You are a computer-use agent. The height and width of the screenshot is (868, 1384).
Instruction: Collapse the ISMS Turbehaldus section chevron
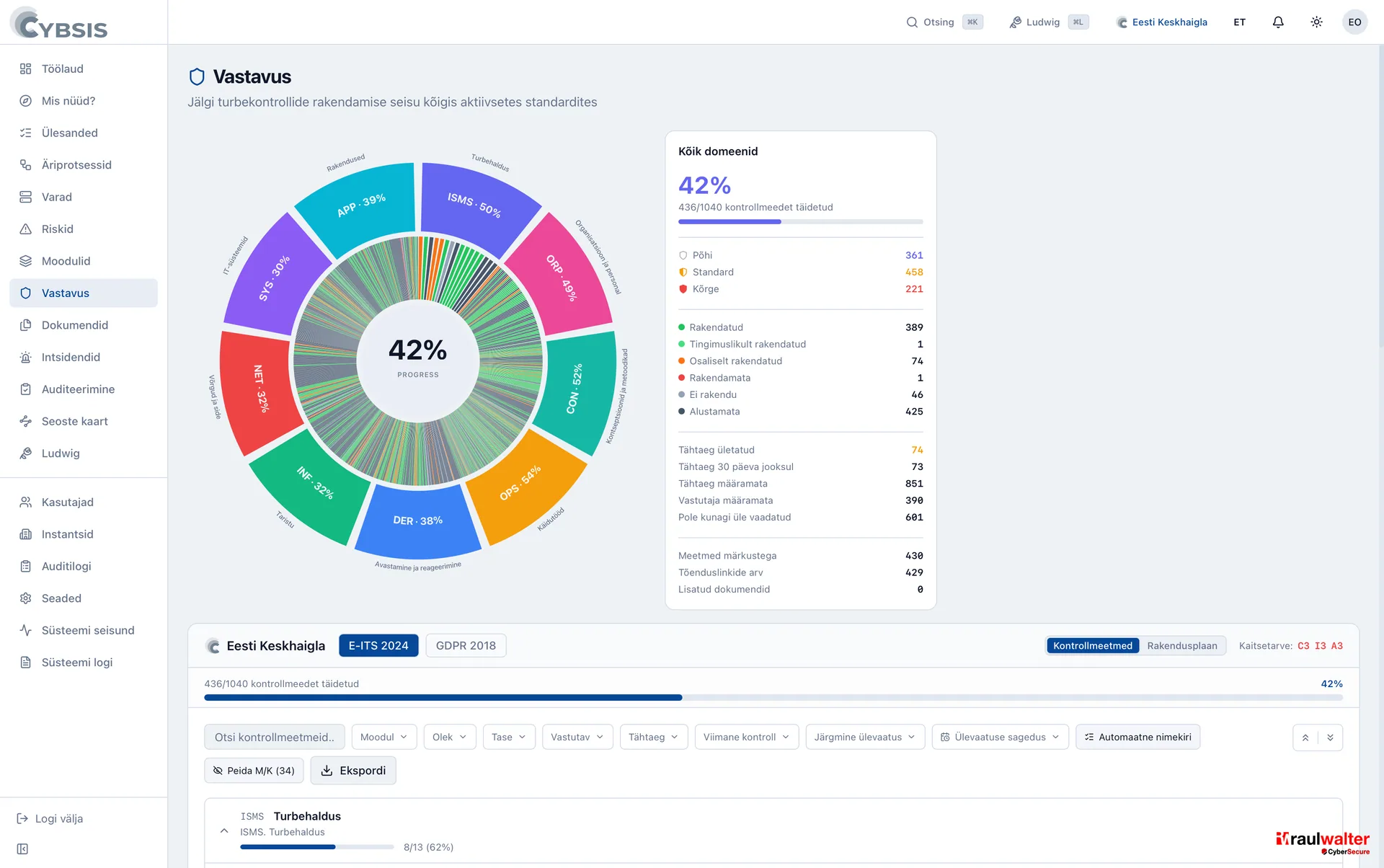click(x=224, y=831)
